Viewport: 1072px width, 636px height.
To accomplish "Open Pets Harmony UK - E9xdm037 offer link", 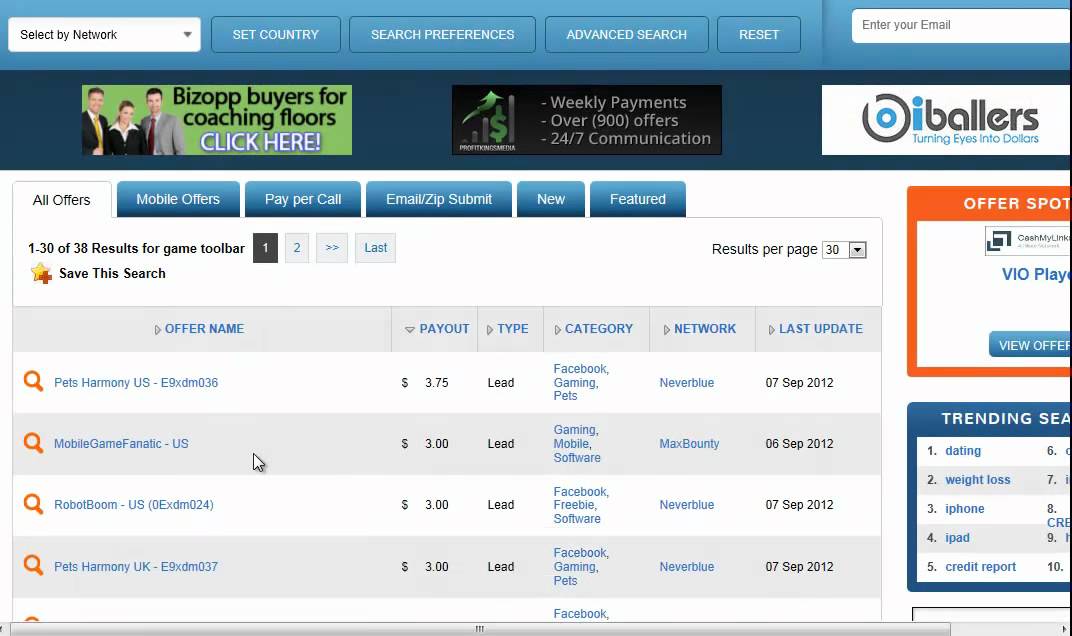I will 136,566.
